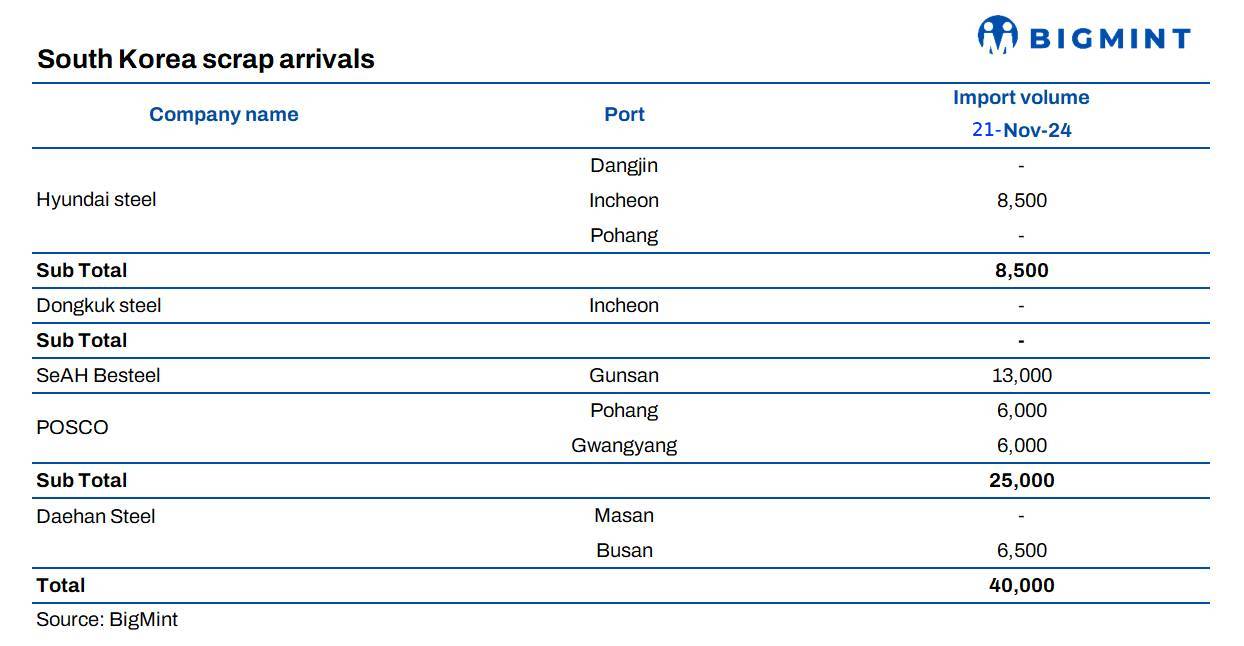Select the 25,000 sub total value

point(1021,481)
